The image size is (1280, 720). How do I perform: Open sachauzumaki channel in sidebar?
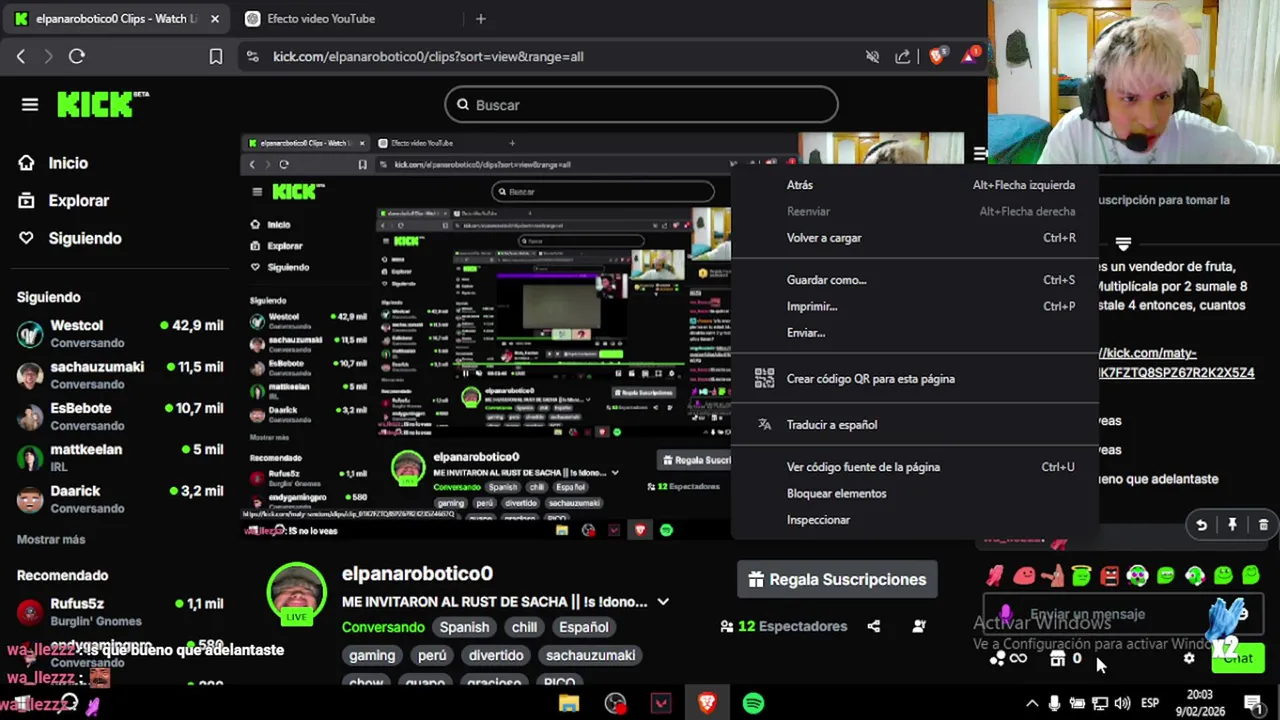point(120,375)
